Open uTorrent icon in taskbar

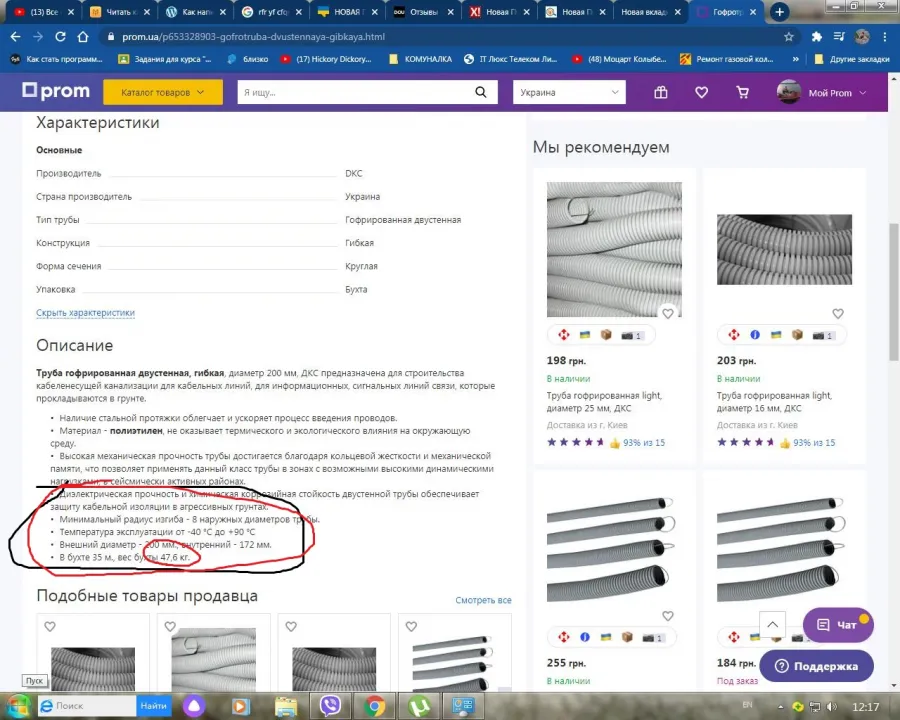419,706
